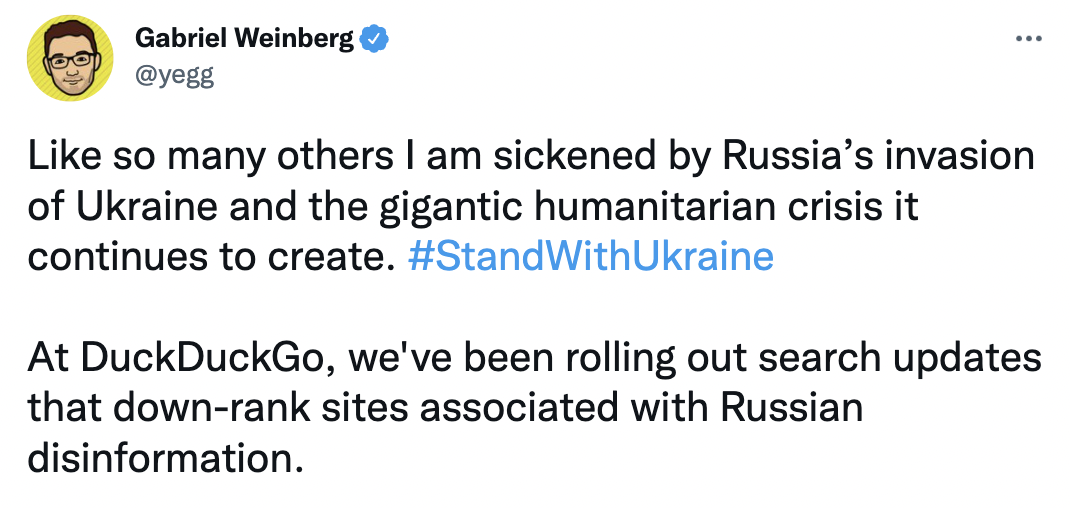Open the tweet's three-dot more options menu

[1028, 39]
